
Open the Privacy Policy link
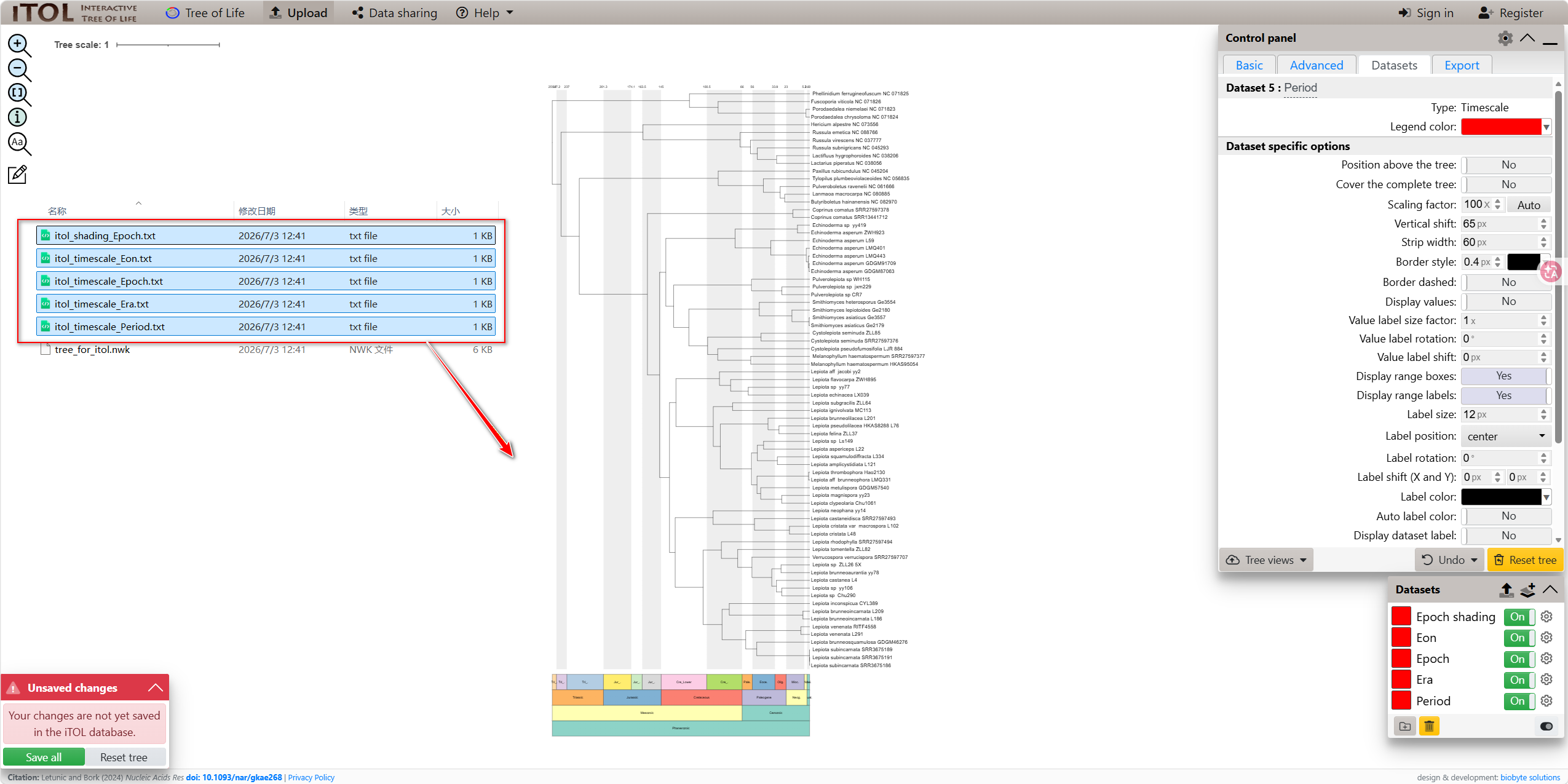click(311, 778)
